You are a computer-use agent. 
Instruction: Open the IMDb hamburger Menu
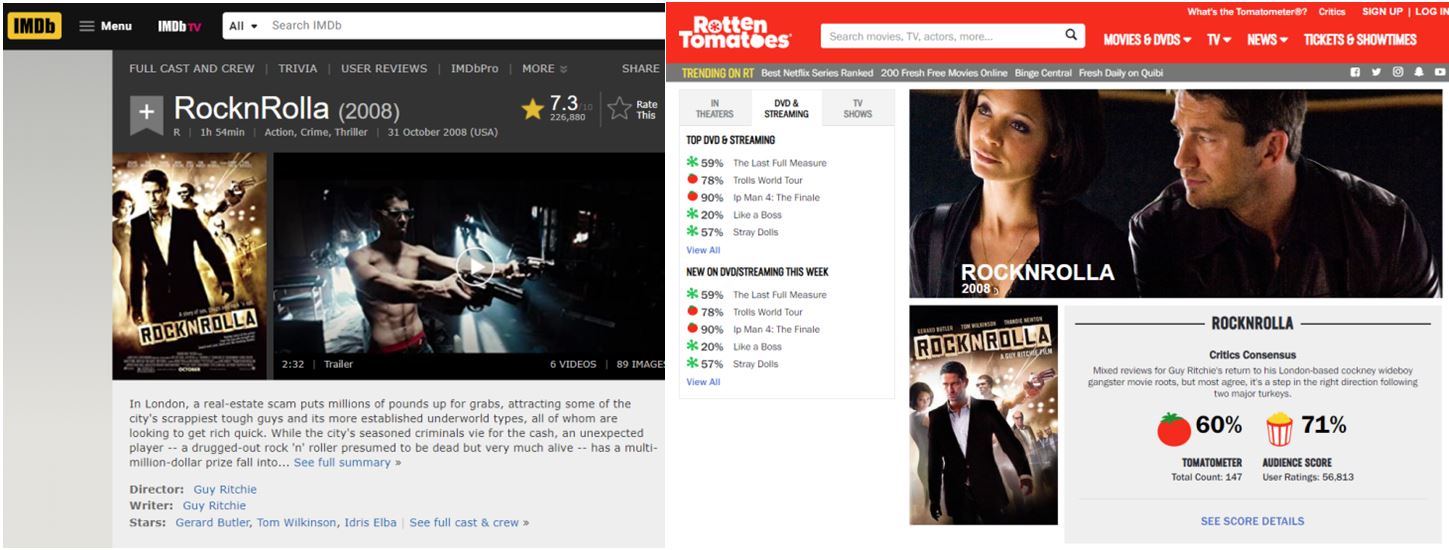pyautogui.click(x=106, y=26)
